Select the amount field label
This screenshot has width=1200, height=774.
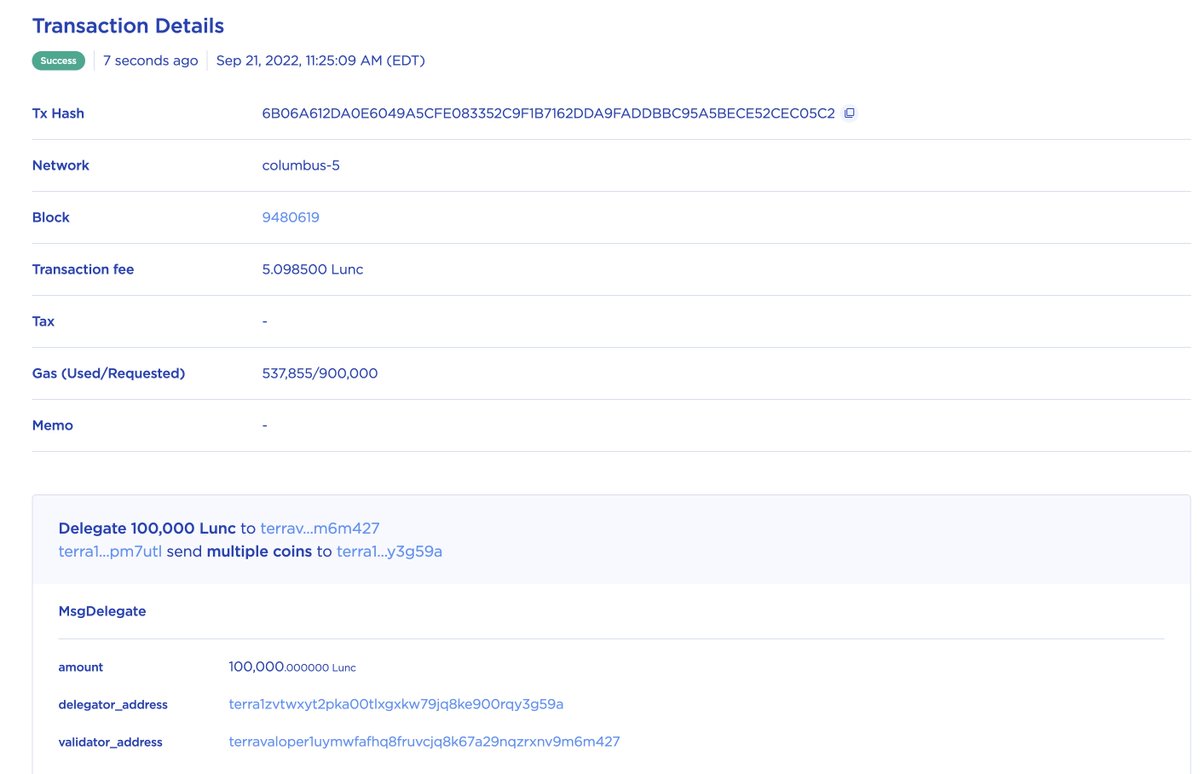(81, 667)
